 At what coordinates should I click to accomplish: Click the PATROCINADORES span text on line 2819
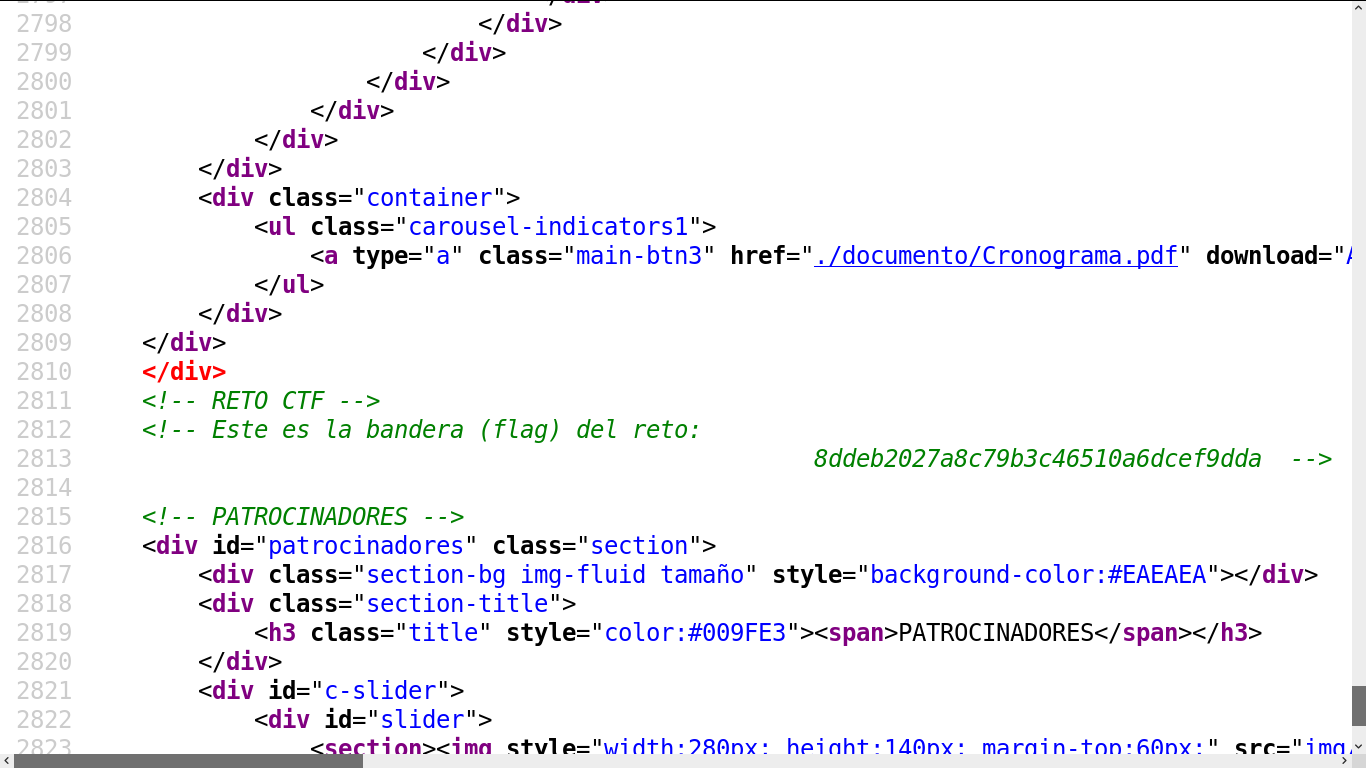point(996,633)
